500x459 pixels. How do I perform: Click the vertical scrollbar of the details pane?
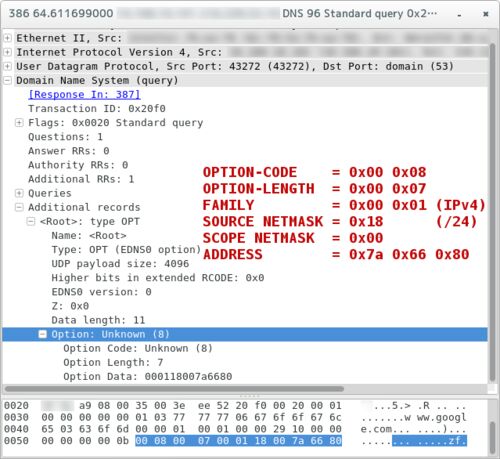pyautogui.click(x=493, y=213)
